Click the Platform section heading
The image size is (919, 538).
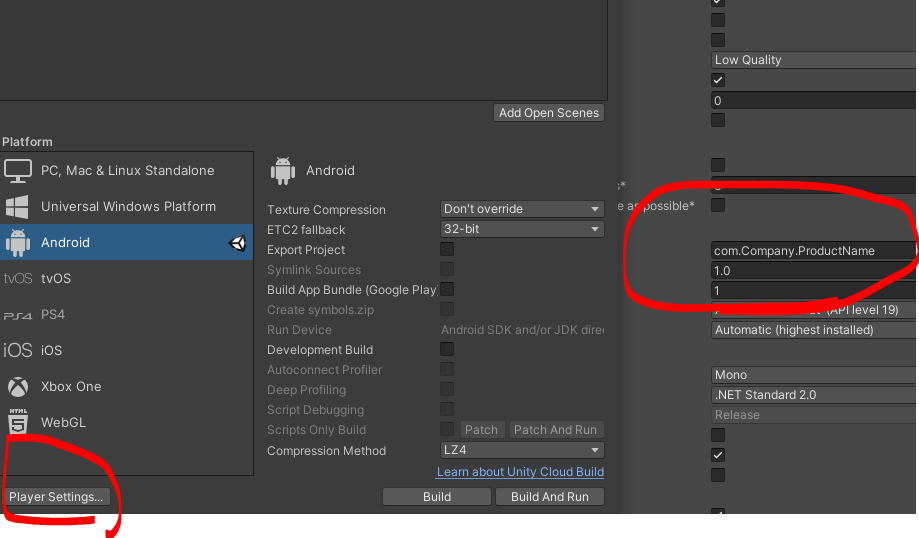coord(27,142)
